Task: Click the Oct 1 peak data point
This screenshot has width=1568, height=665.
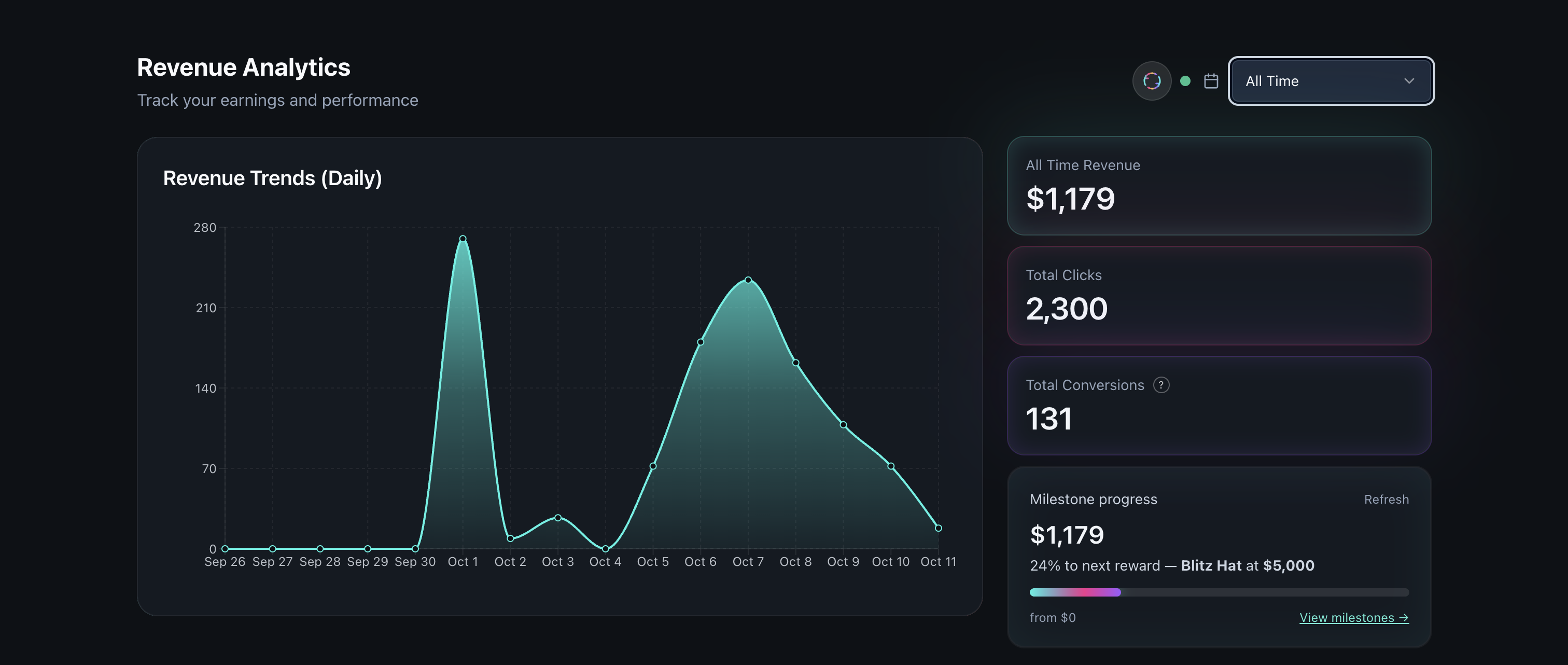Action: (x=463, y=239)
